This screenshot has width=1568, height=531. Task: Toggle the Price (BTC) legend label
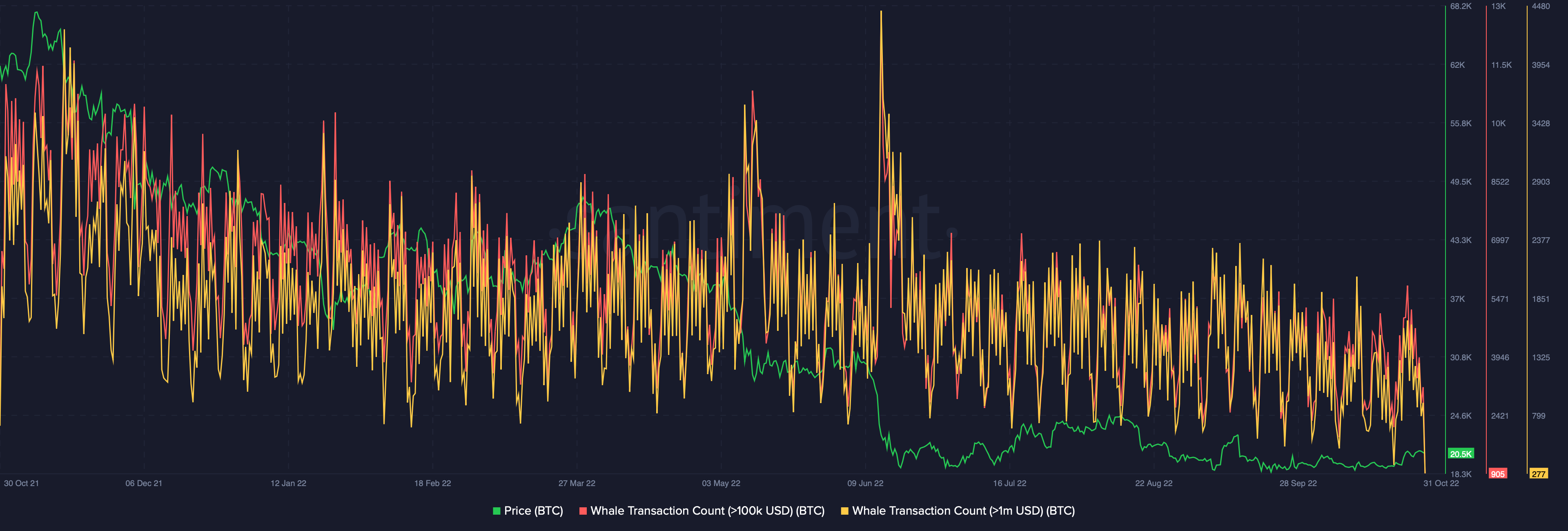[x=533, y=511]
